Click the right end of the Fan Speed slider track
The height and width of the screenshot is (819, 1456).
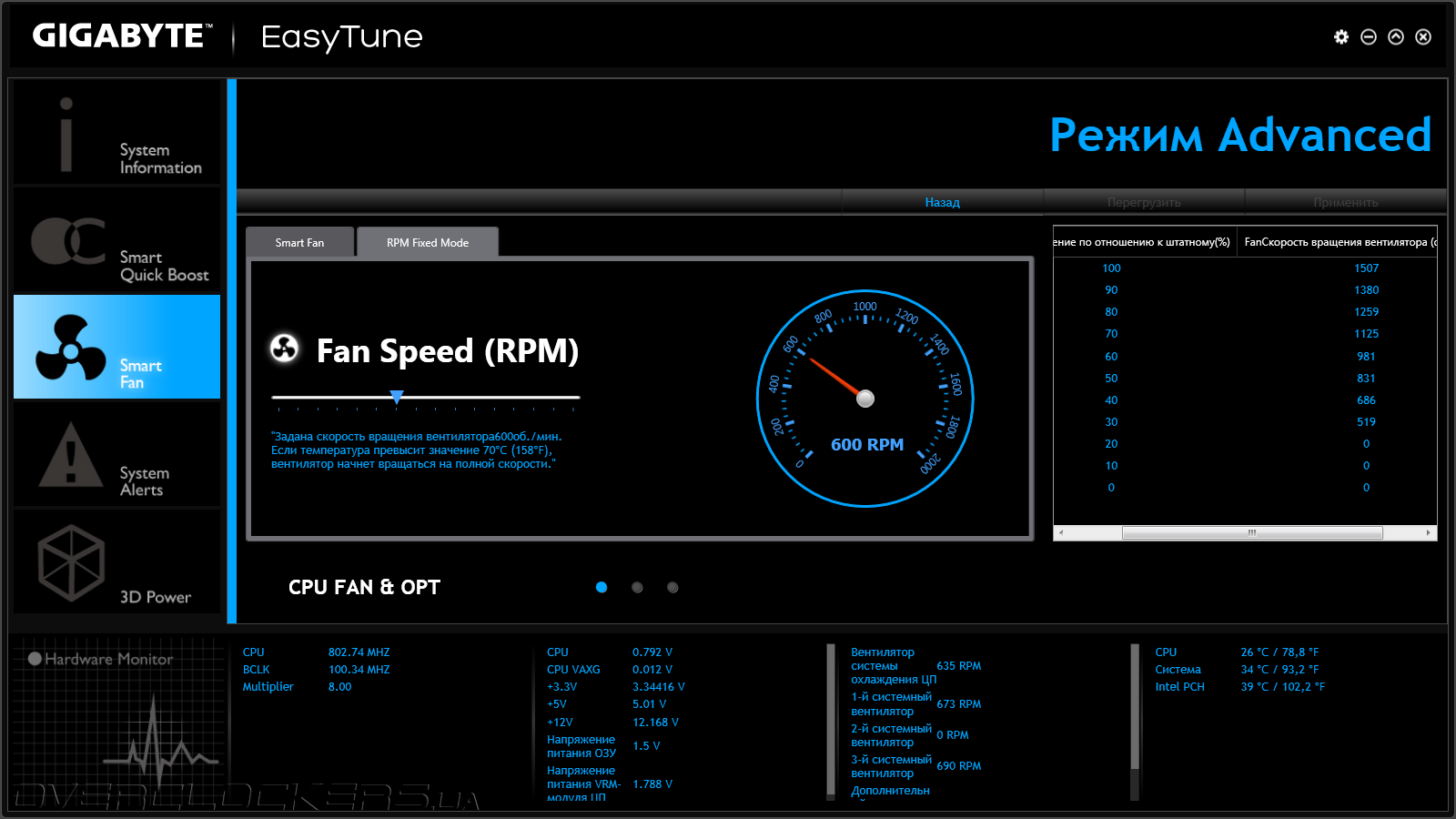click(x=577, y=398)
